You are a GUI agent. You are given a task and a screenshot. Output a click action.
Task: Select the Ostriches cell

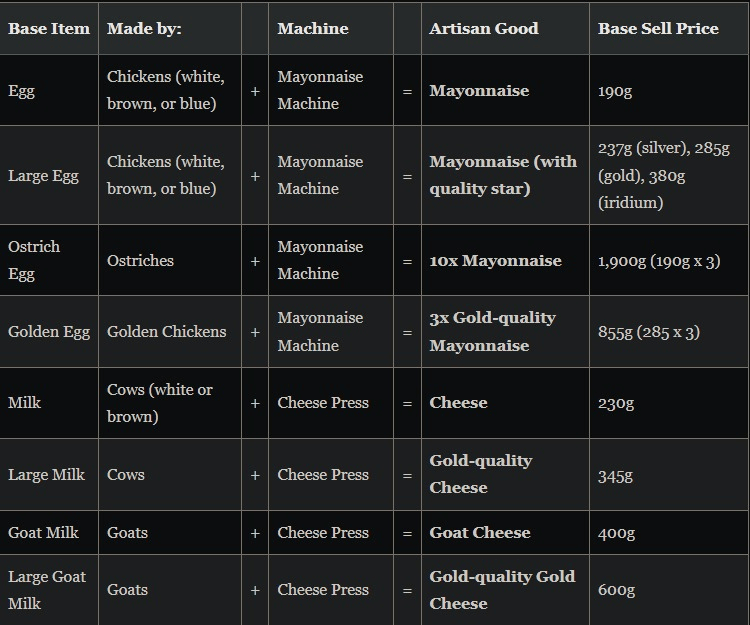pos(141,261)
